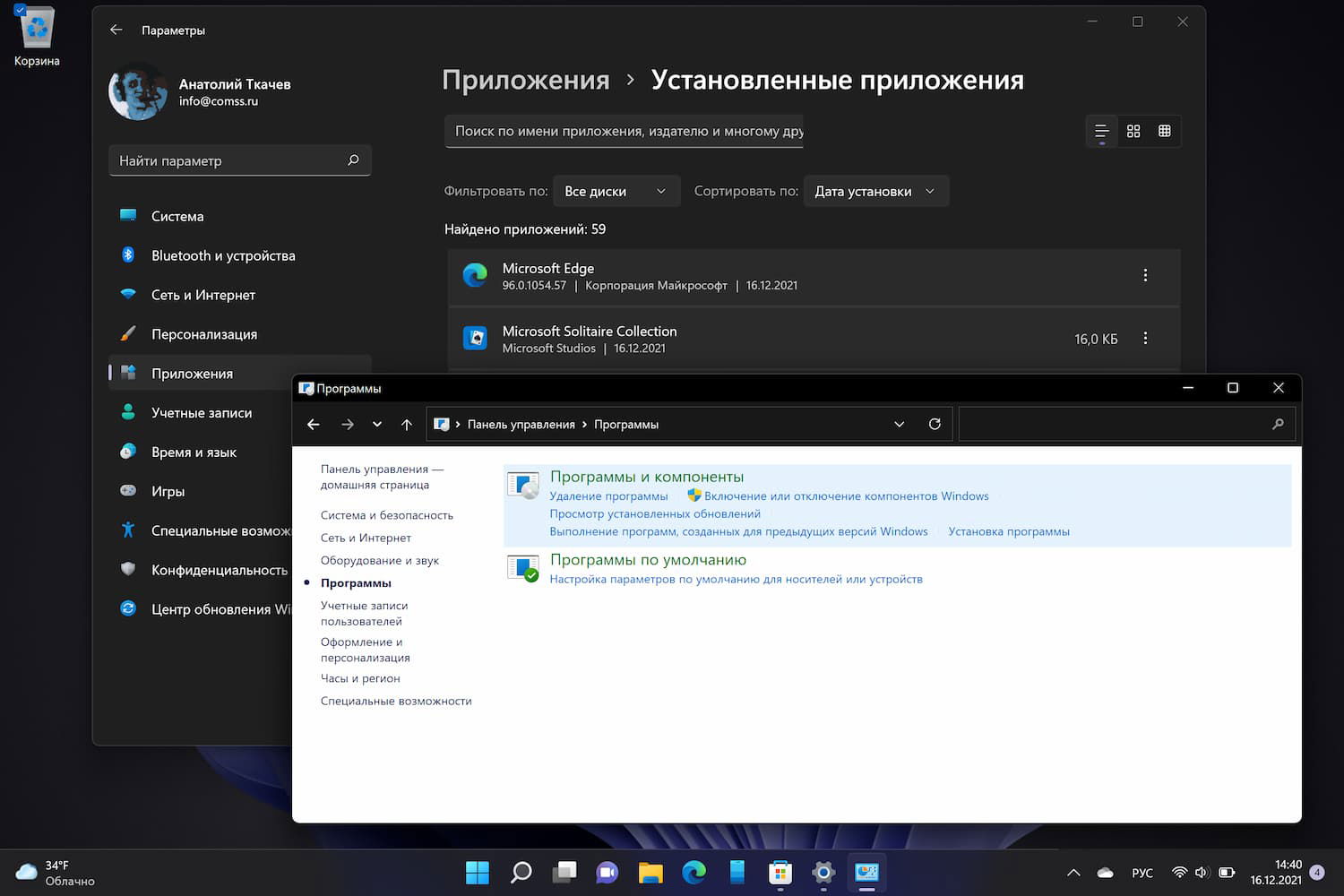Open Часы и регион category
Viewport: 1344px width, 896px height.
(x=360, y=678)
